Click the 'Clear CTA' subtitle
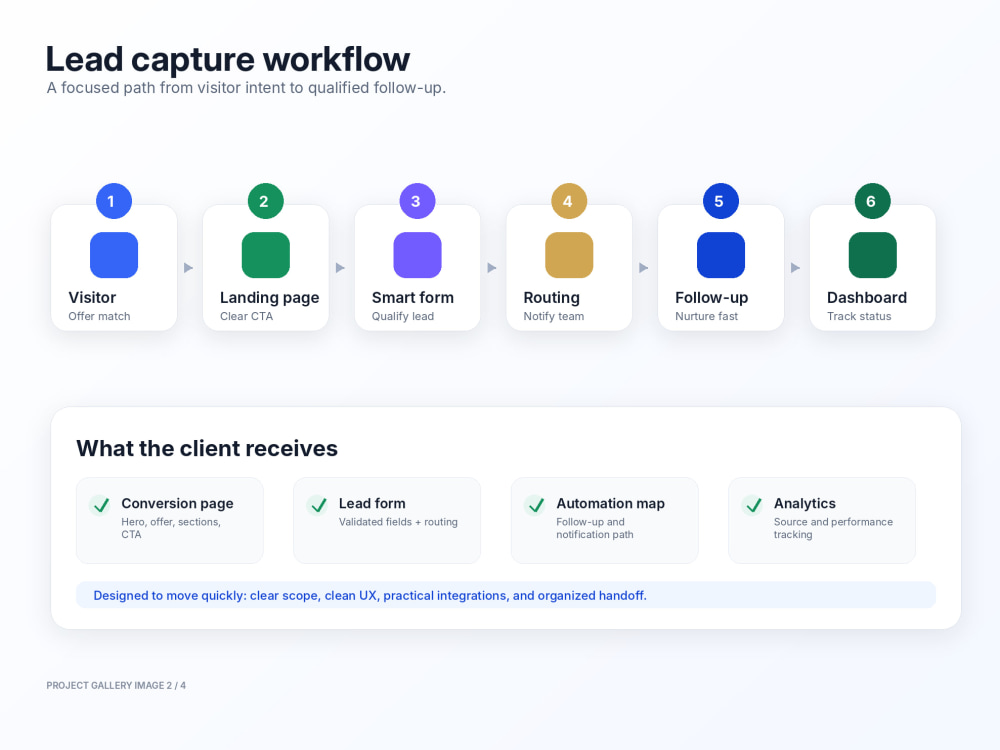Viewport: 1000px width, 750px height. tap(247, 316)
